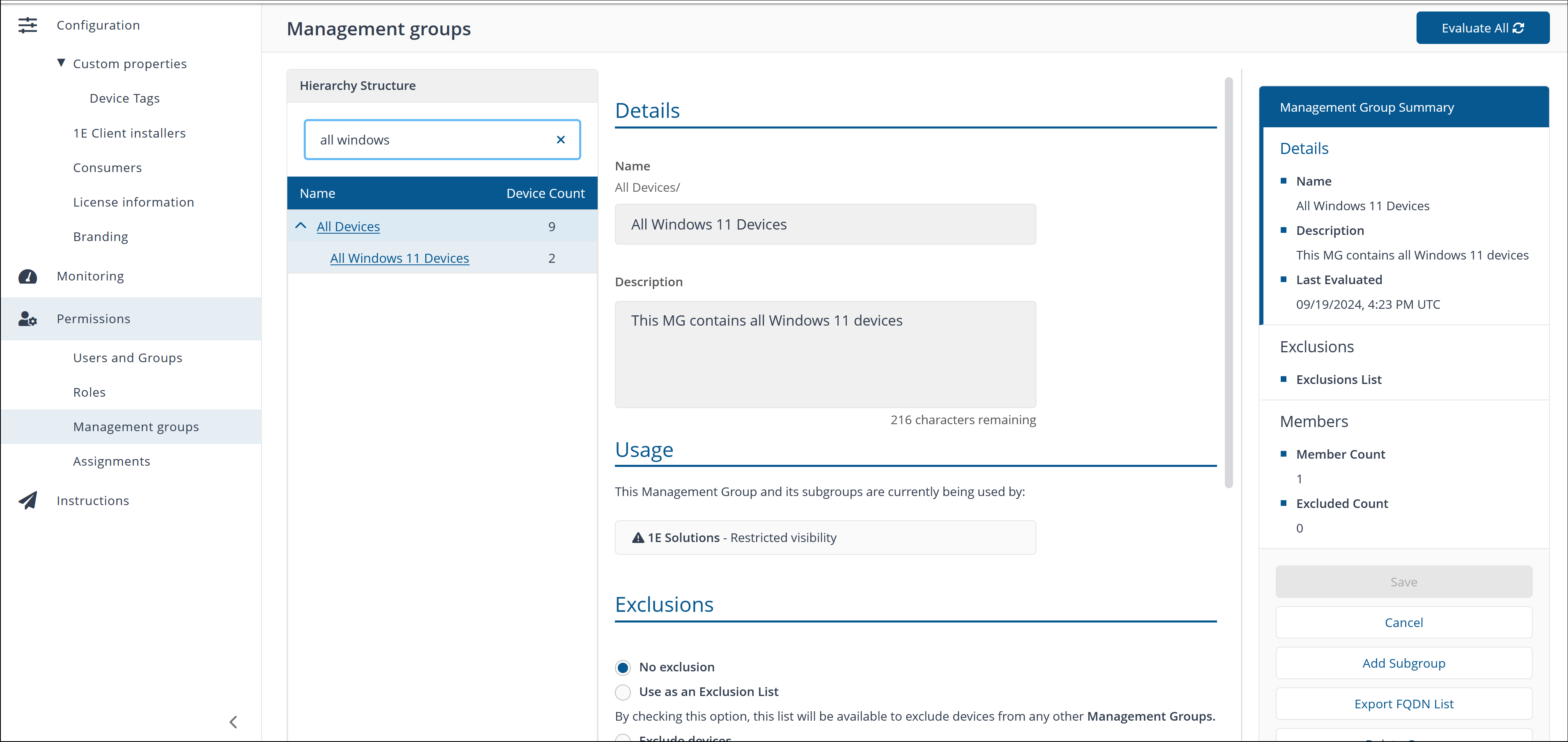Collapse the Custom properties tree
Screen dimensions: 1568x742
click(61, 63)
